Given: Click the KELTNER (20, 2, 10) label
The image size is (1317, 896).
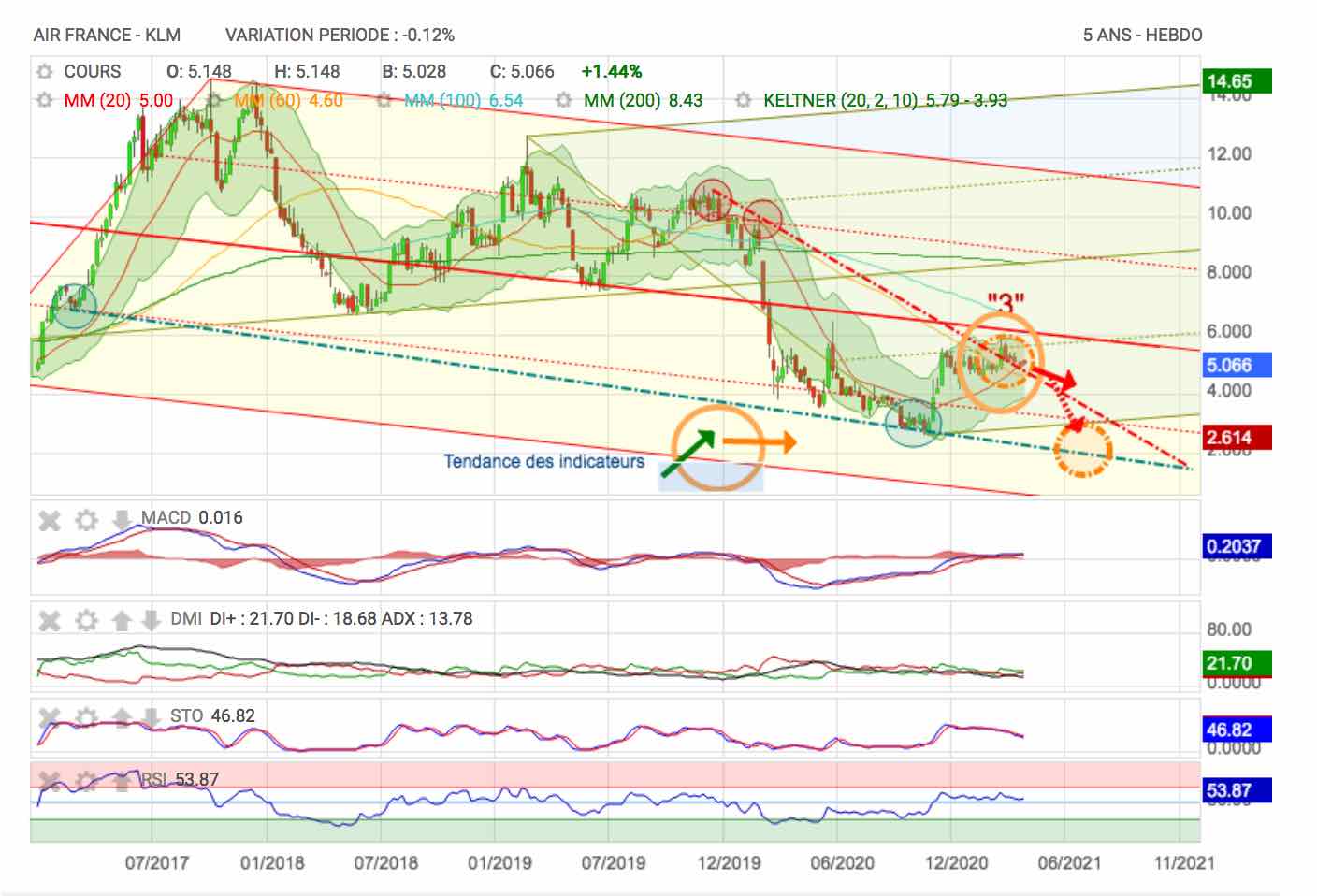Looking at the screenshot, I should point(885,100).
